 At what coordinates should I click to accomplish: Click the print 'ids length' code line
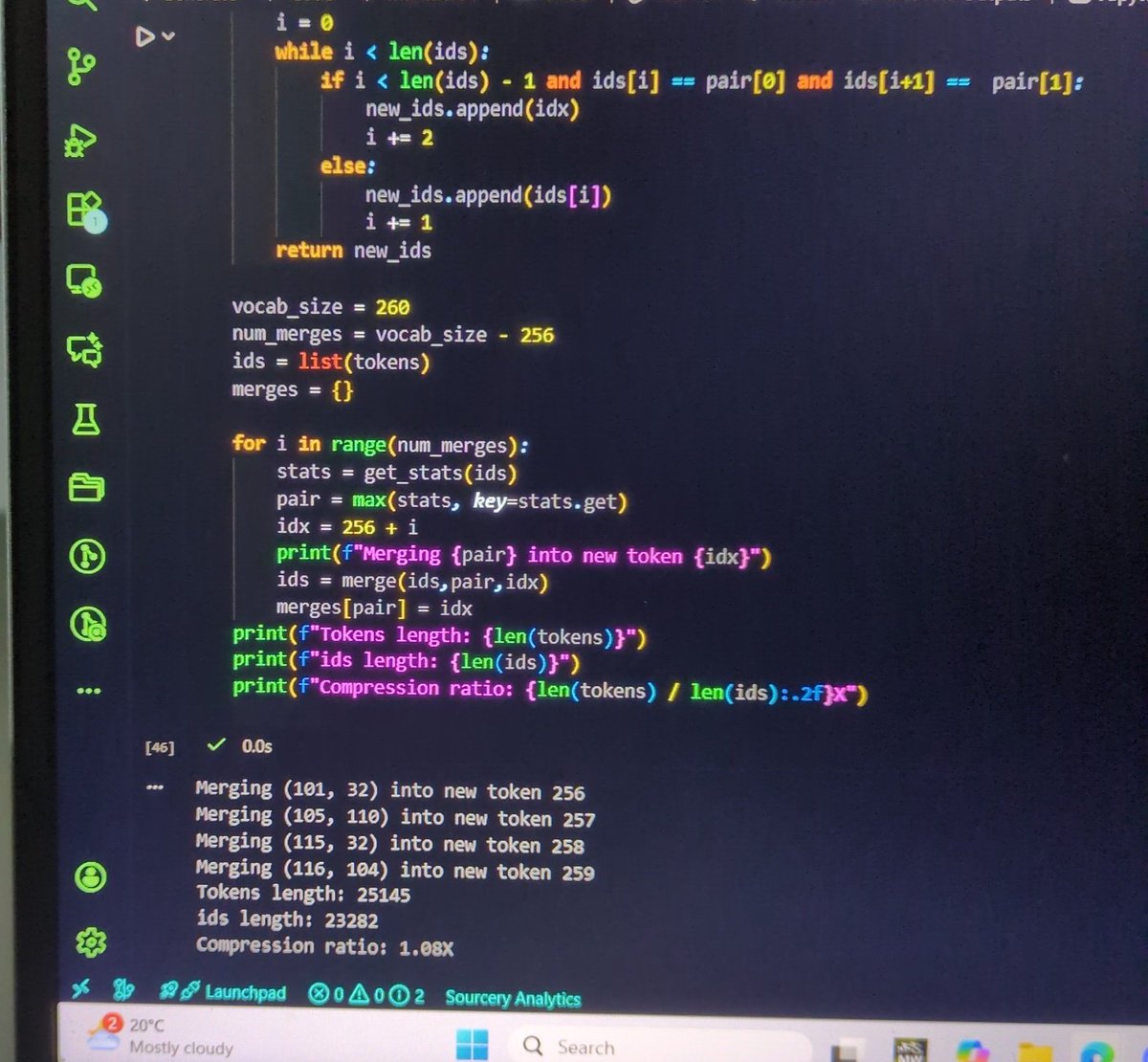tap(407, 661)
